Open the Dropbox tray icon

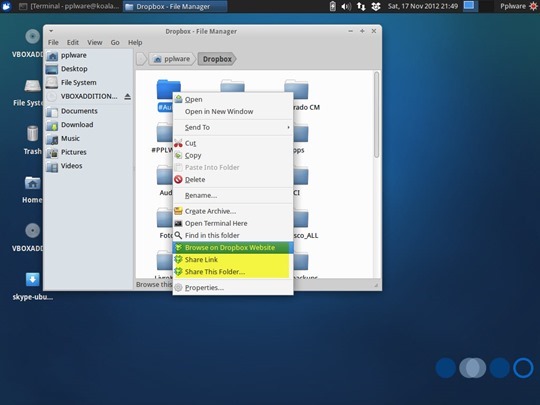click(376, 6)
